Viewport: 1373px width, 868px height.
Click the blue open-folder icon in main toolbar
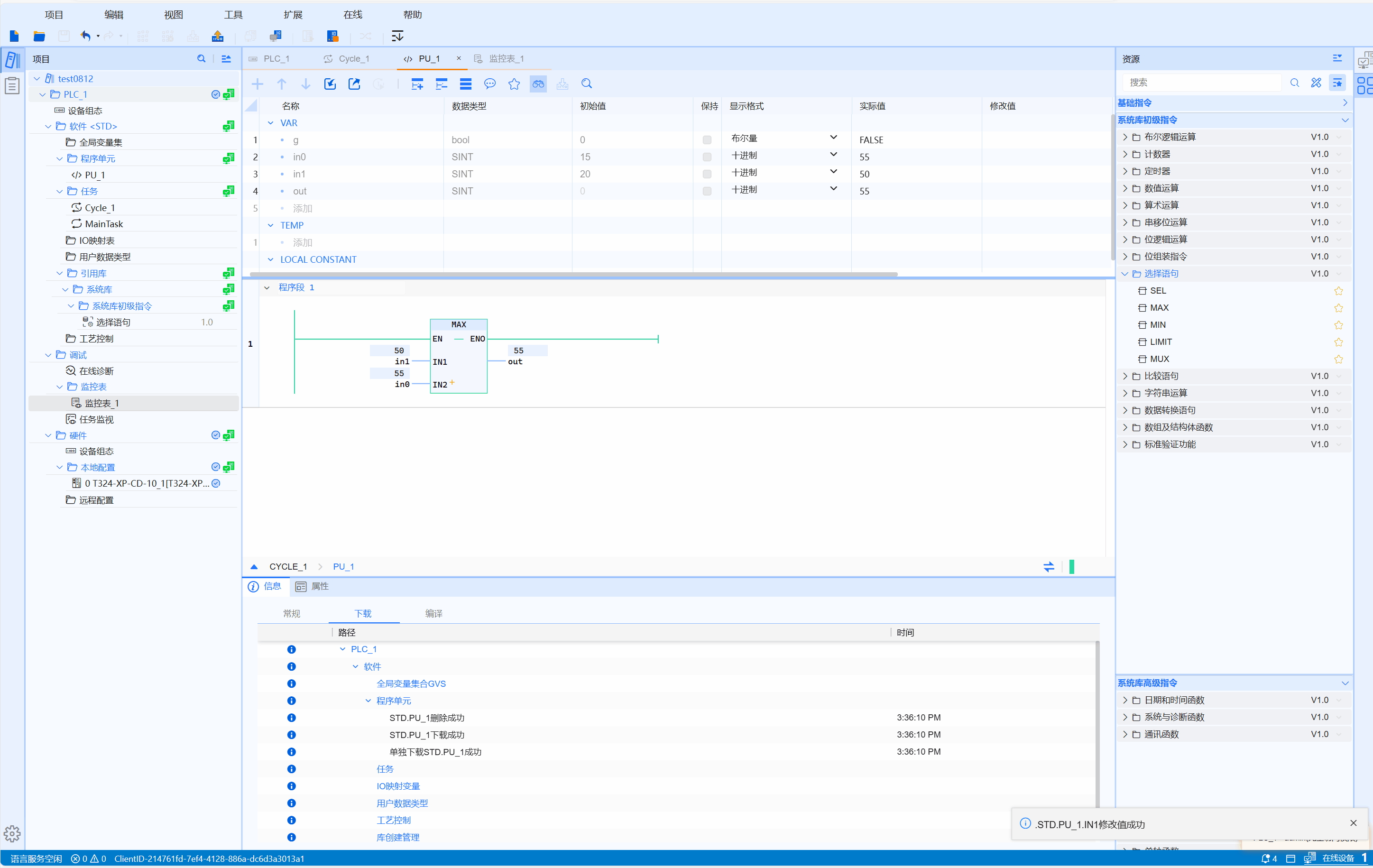(39, 37)
